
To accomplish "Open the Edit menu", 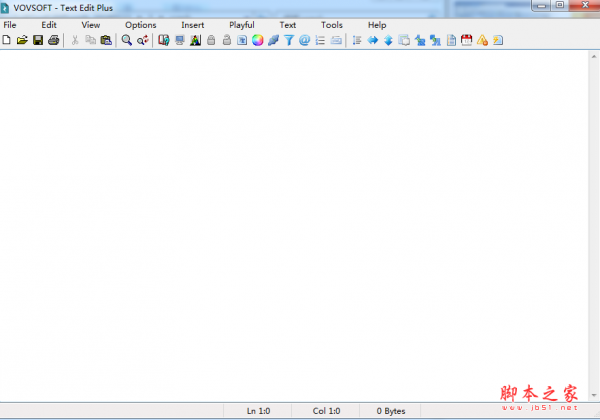I will [49, 25].
